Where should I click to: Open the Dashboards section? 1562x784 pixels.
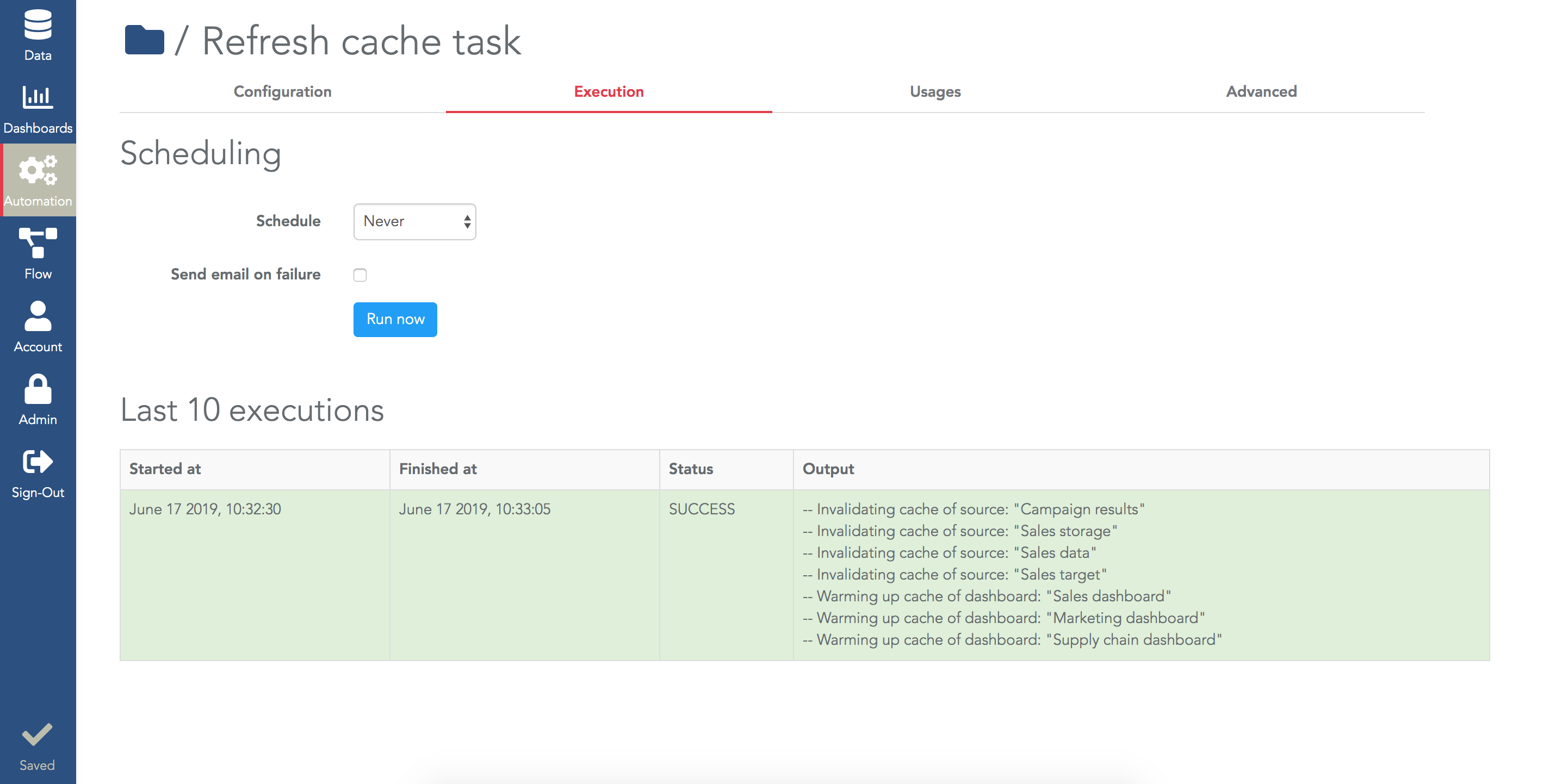tap(38, 108)
